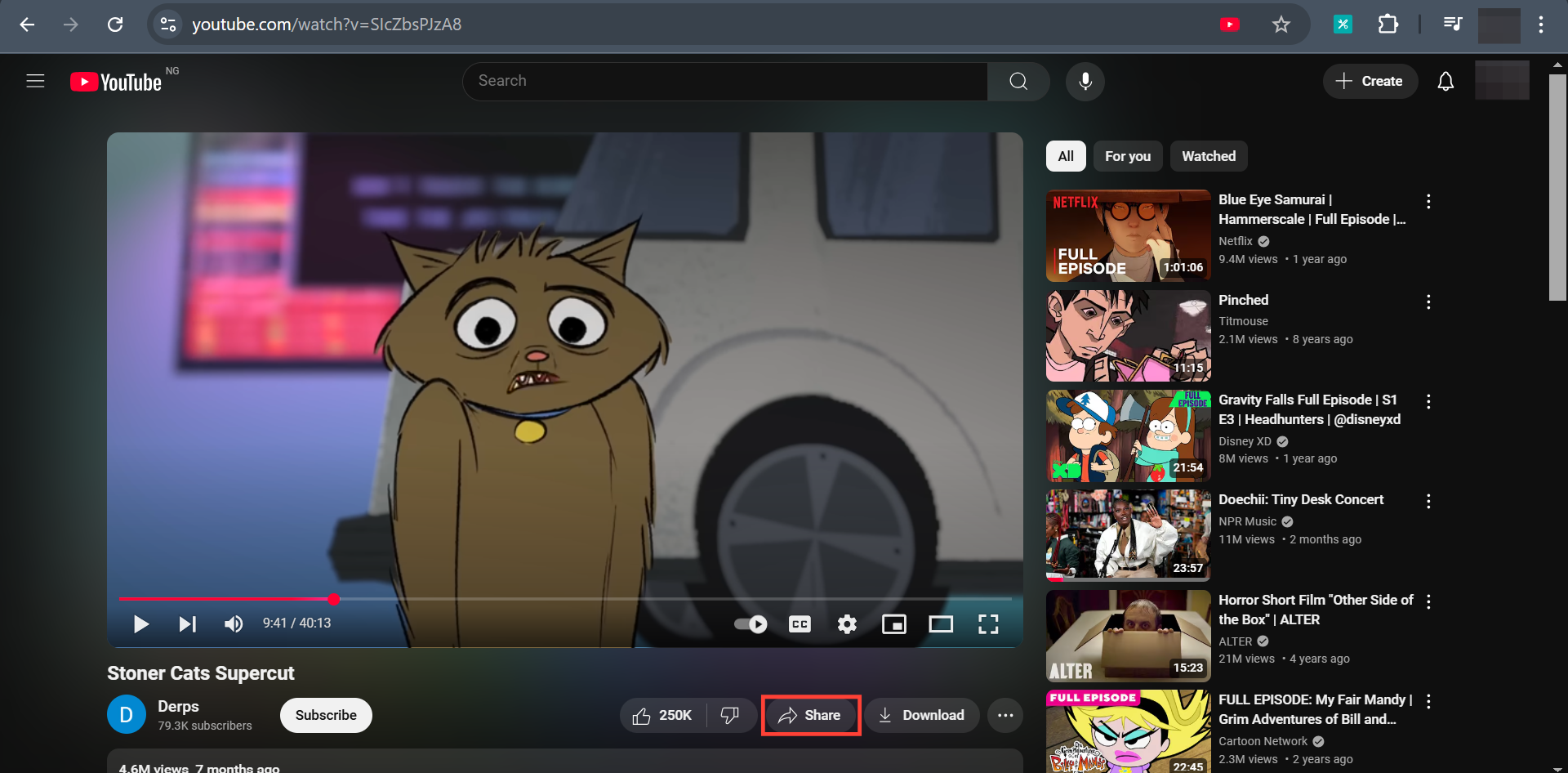Open the Pinched video title link
Viewport: 1568px width, 773px height.
pyautogui.click(x=1243, y=300)
